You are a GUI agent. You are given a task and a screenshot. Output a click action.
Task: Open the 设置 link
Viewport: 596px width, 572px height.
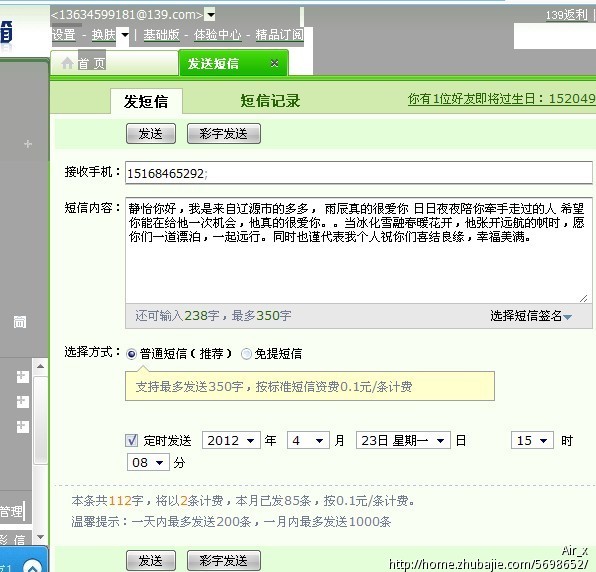(64, 35)
